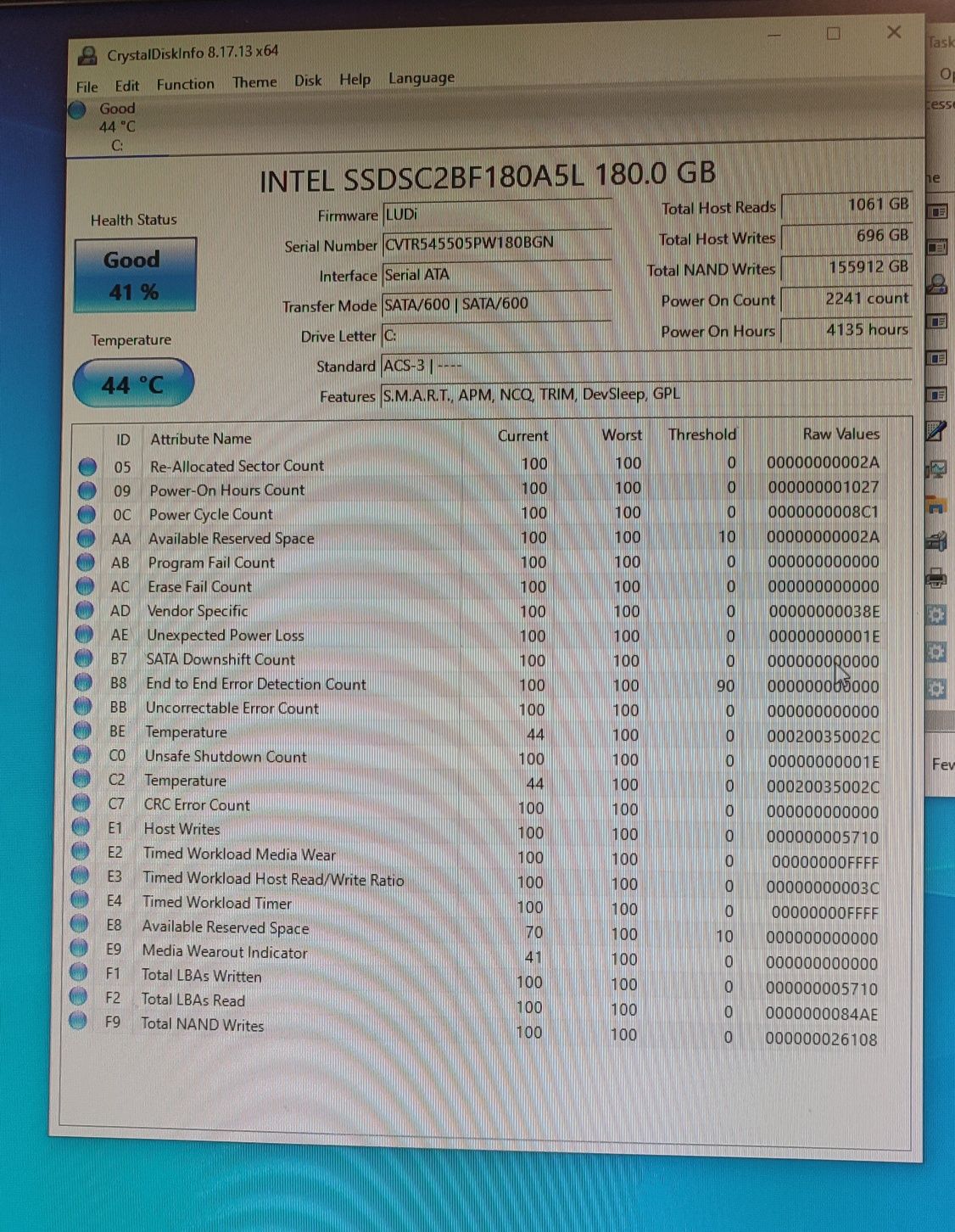This screenshot has width=955, height=1232.
Task: Open the Language menu
Action: point(422,78)
